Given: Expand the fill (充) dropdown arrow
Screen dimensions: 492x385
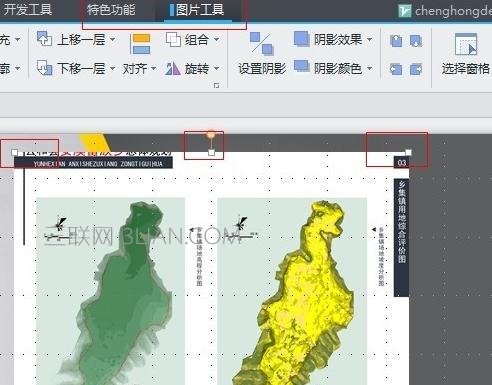Looking at the screenshot, I should [17, 39].
